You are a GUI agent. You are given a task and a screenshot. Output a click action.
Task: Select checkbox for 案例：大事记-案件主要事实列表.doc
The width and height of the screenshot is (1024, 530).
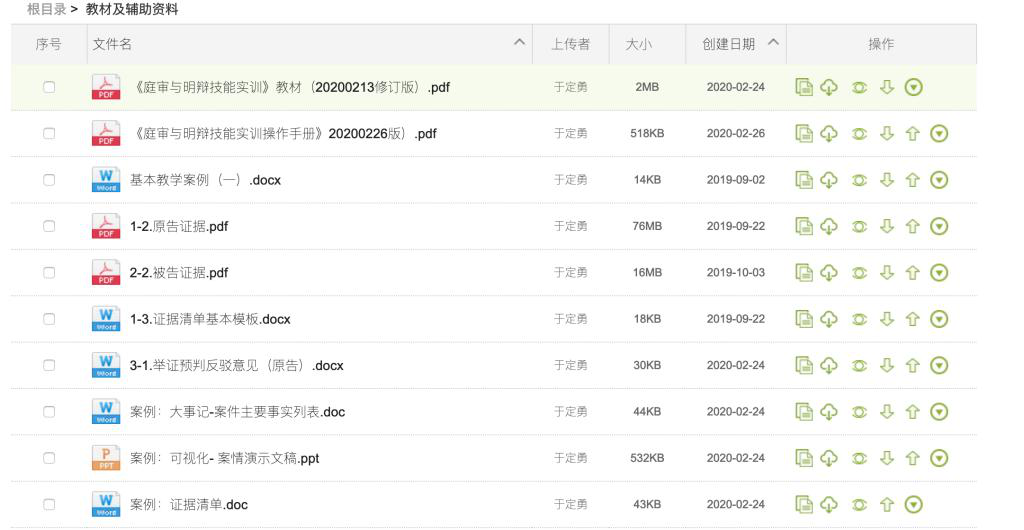(x=48, y=411)
